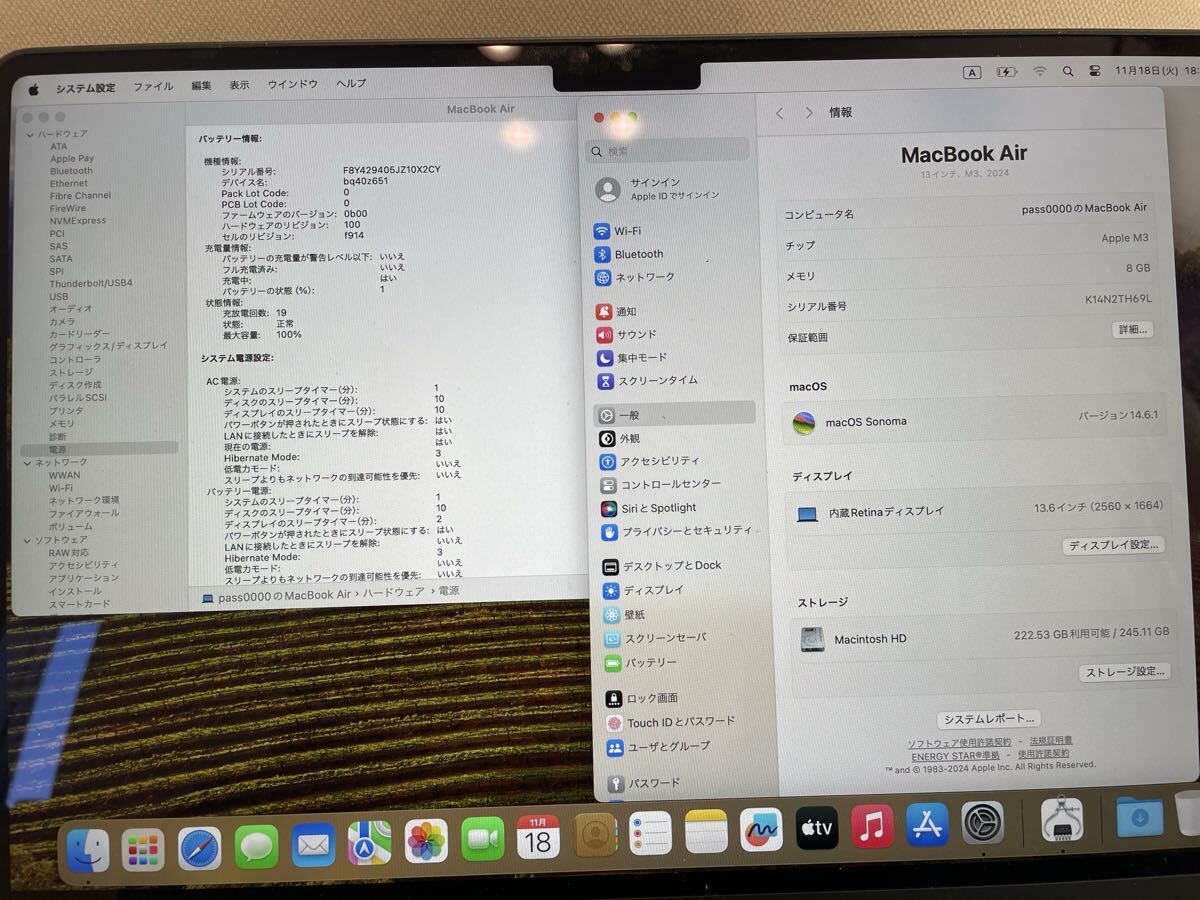Open Photos from the Dock

coord(426,841)
